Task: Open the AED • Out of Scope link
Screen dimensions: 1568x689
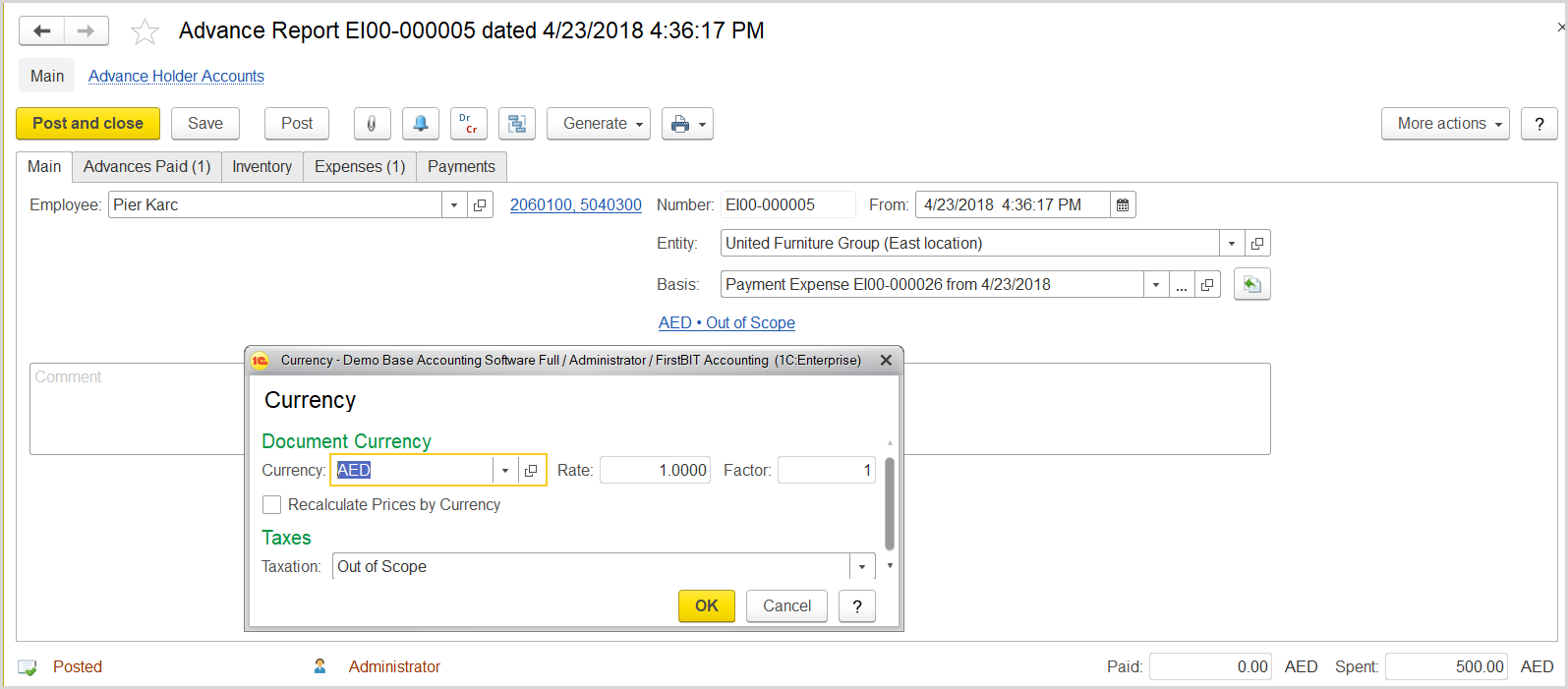Action: [x=726, y=322]
